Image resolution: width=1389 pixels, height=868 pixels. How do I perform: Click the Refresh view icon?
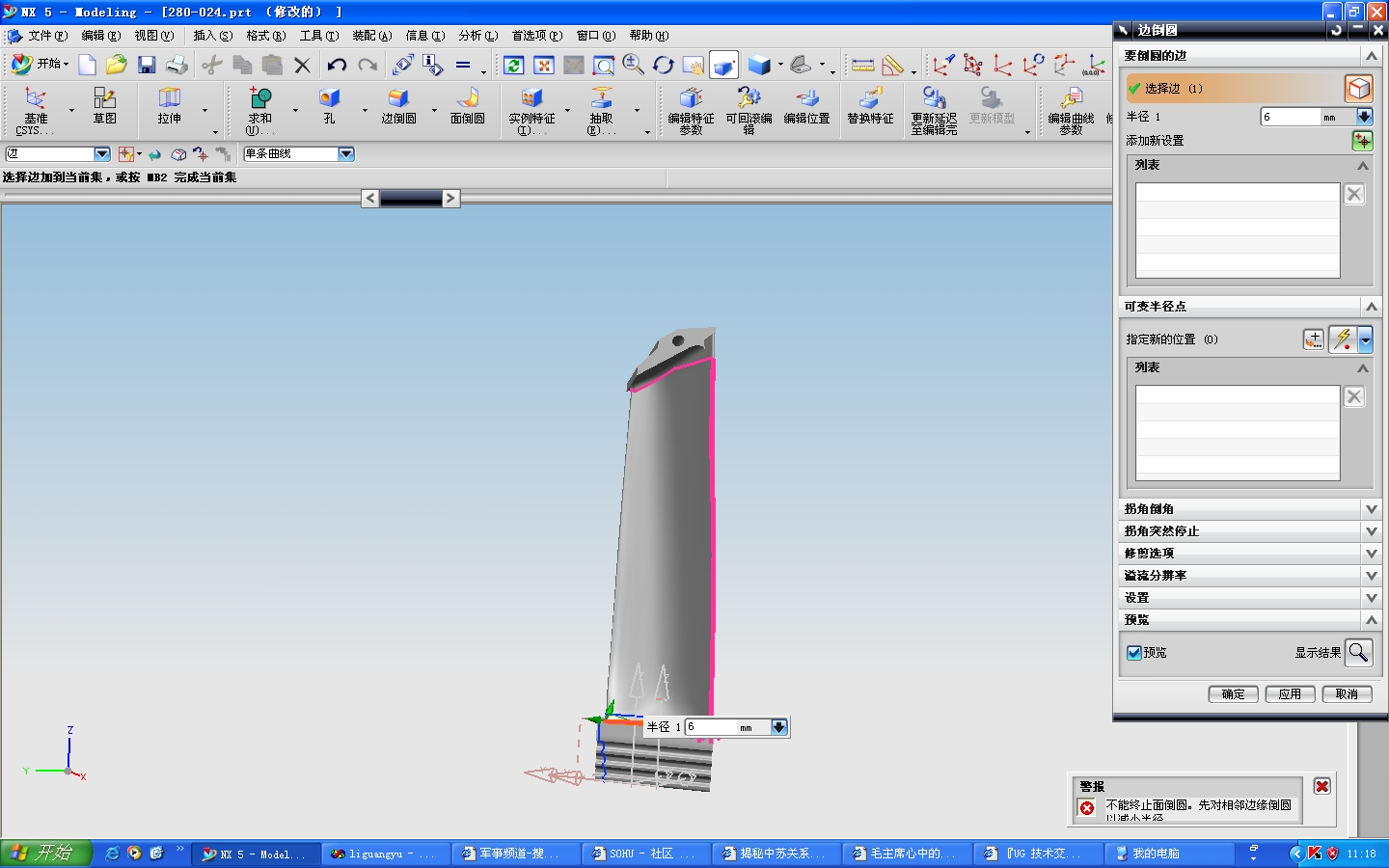tap(514, 65)
